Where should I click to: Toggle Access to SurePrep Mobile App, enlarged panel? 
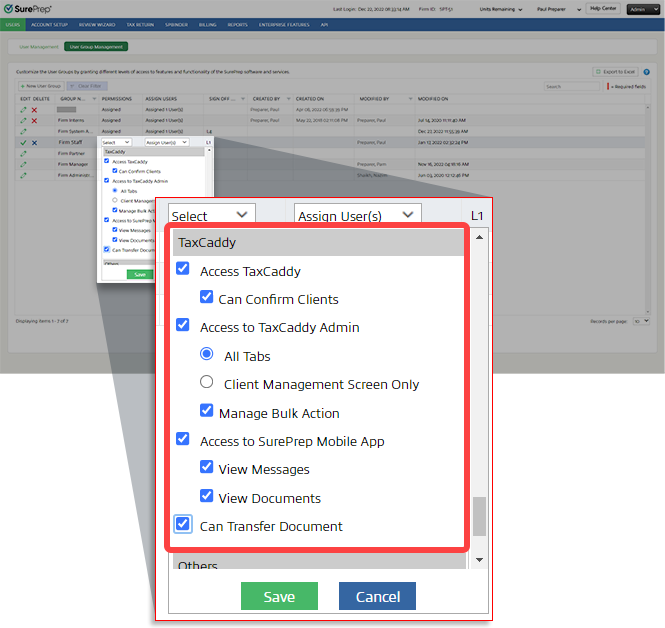pos(183,439)
